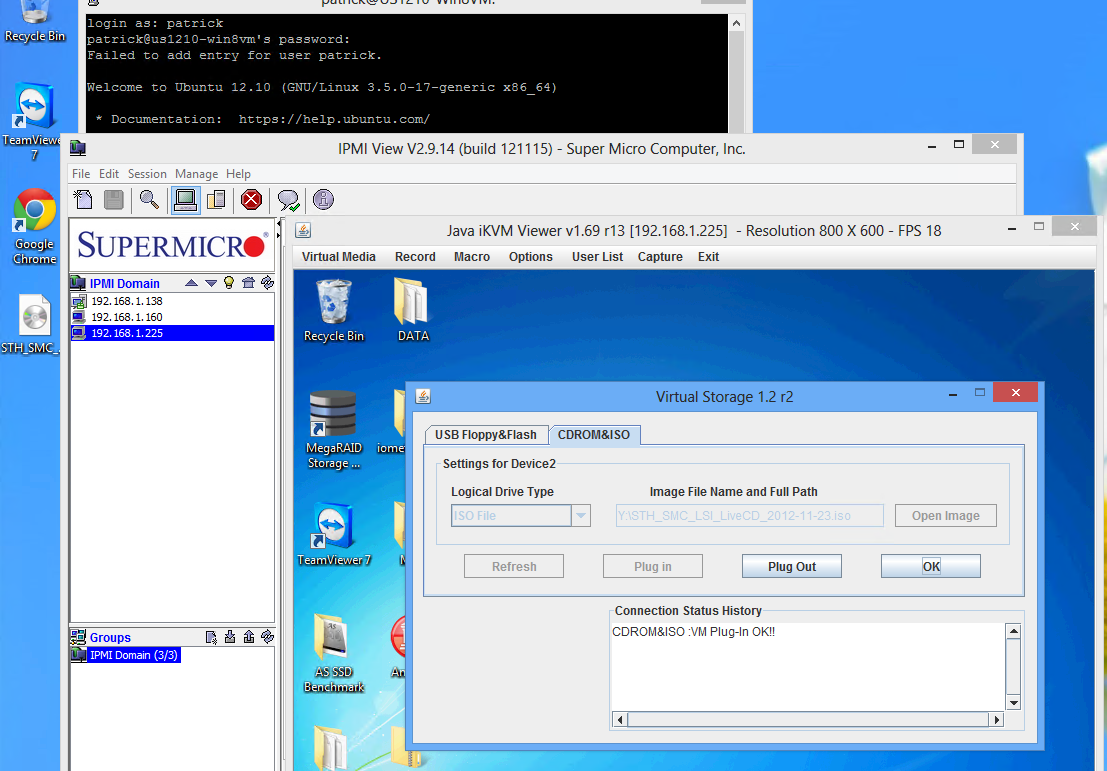
Task: Click the new group icon in Groups header
Action: pos(211,637)
